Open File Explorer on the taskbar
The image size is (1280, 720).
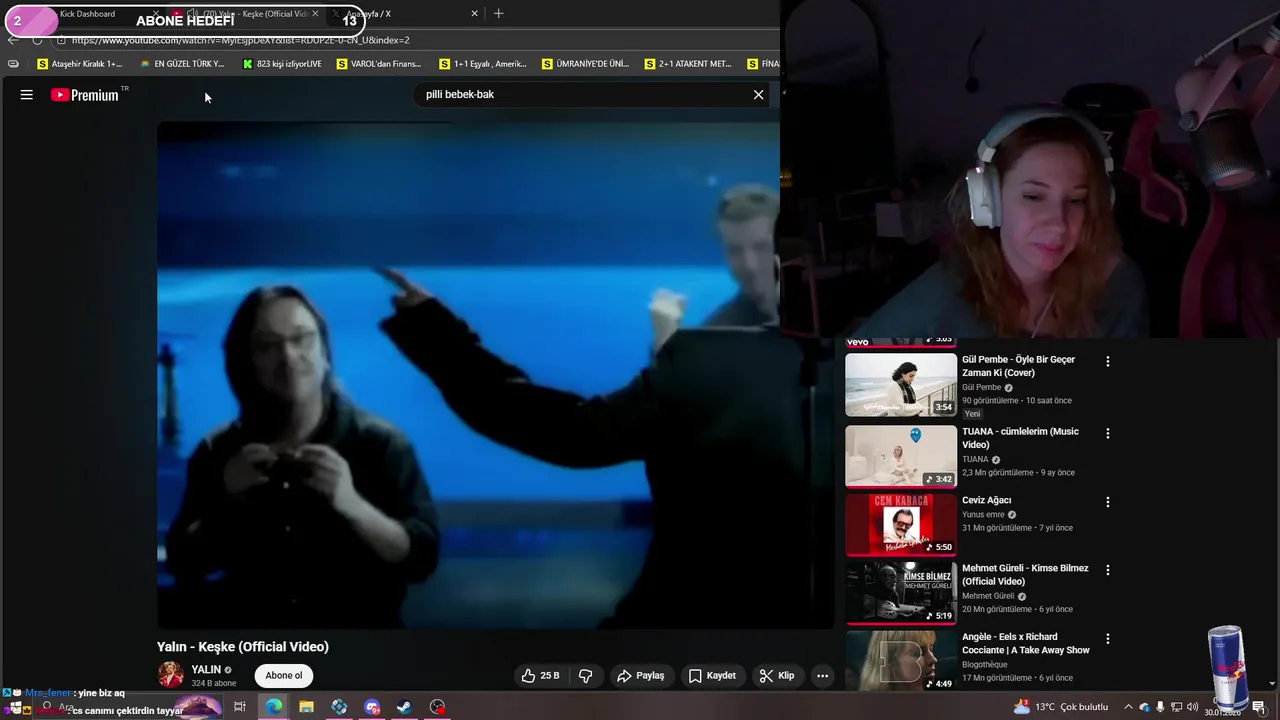306,707
